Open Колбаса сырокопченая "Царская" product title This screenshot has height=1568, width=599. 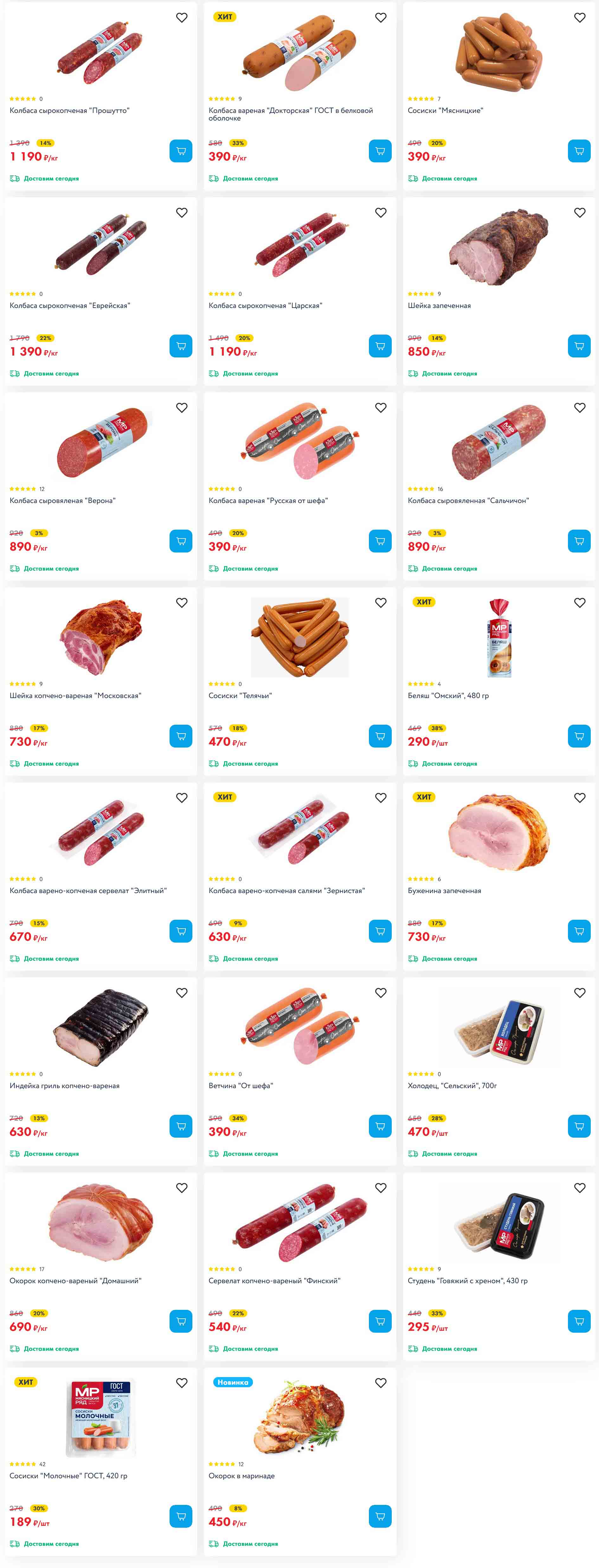pyautogui.click(x=265, y=305)
